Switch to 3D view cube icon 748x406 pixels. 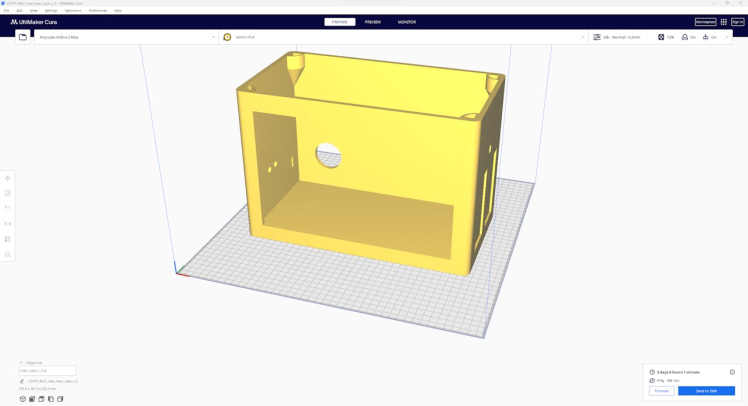[x=23, y=399]
